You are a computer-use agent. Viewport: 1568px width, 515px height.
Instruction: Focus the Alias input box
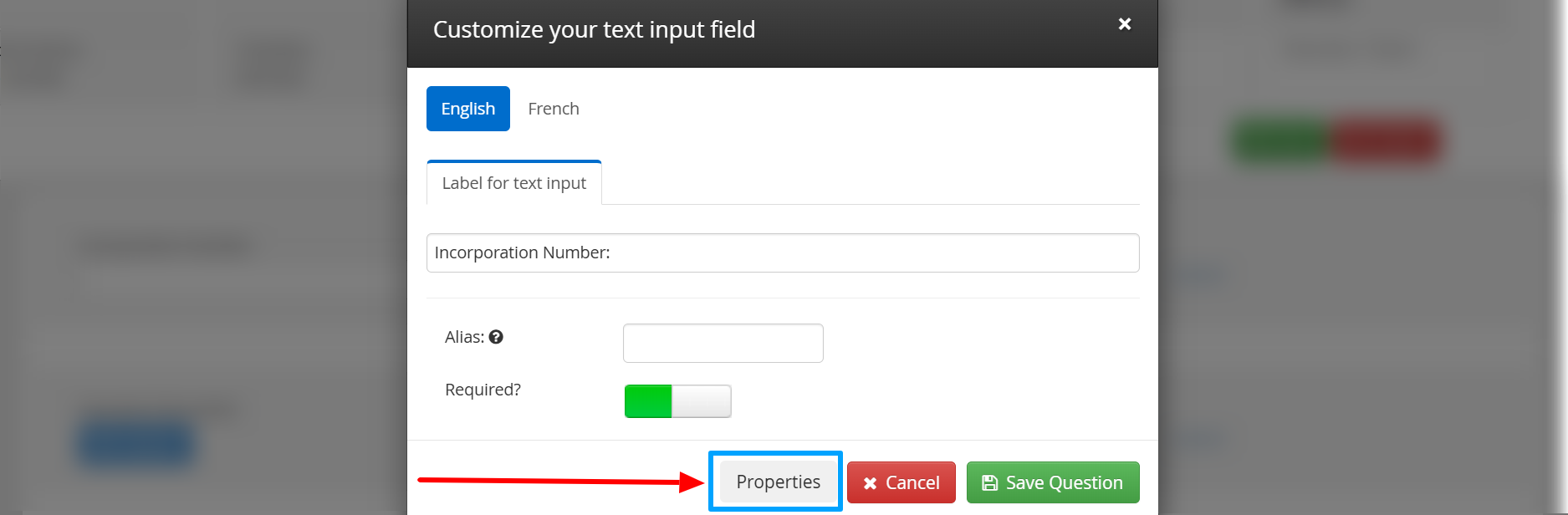pos(723,343)
